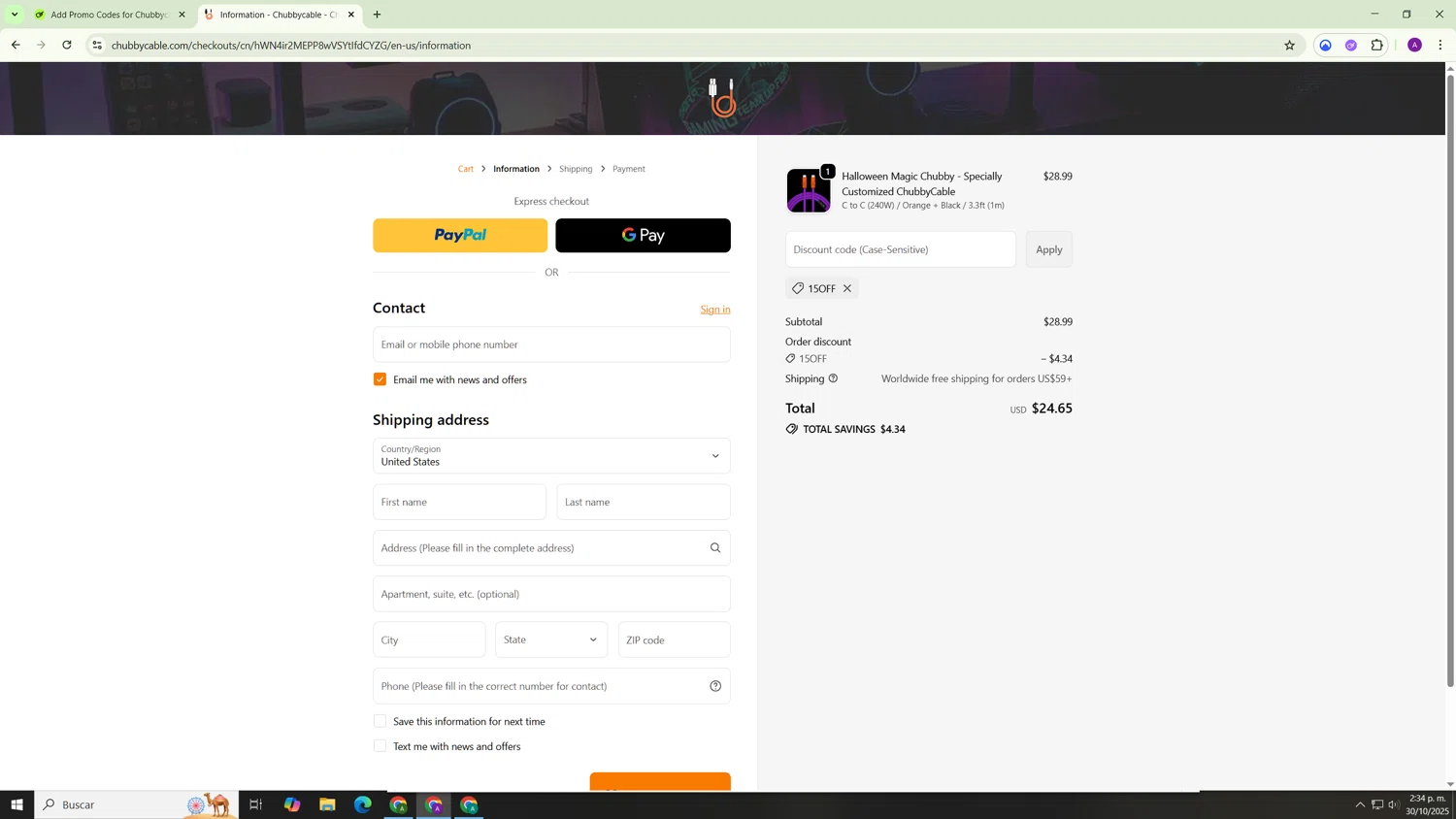1456x819 pixels.
Task: Go to Cart breadcrumb
Action: tap(466, 169)
